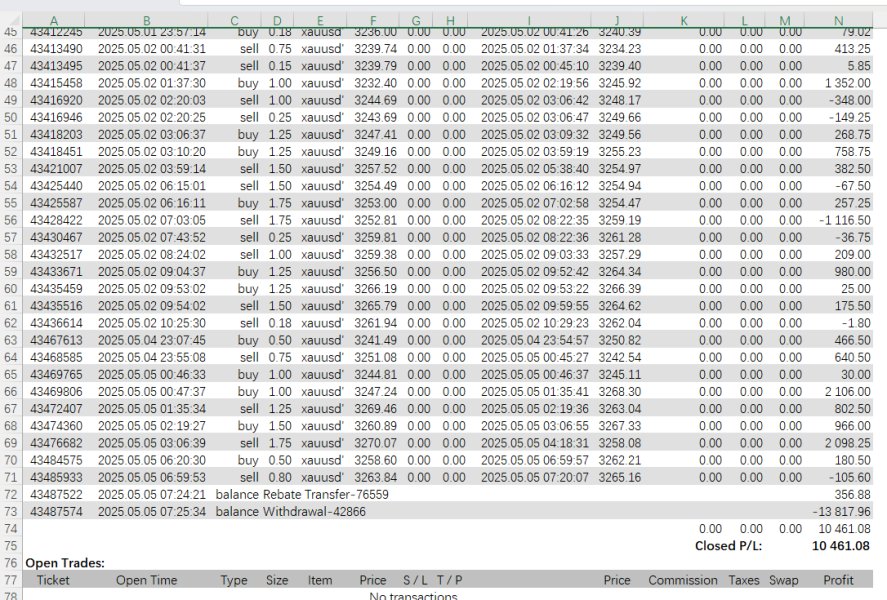This screenshot has height=600, width=887.
Task: Click ticket cell 43487574
Action: click(56, 512)
